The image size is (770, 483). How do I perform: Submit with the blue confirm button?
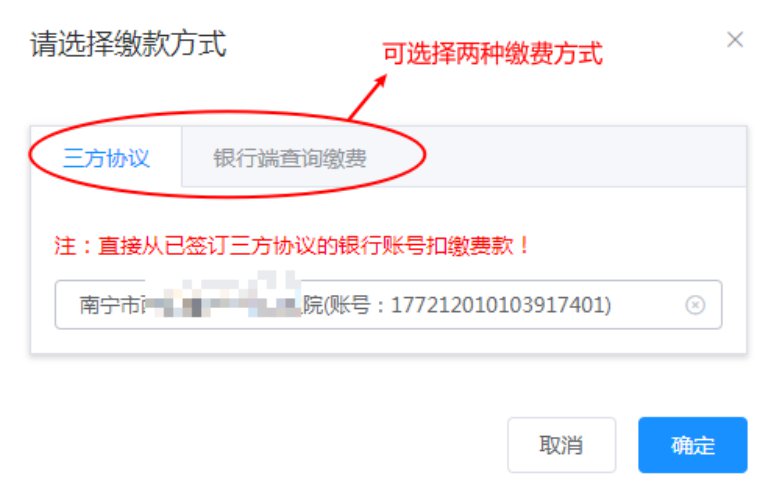692,445
